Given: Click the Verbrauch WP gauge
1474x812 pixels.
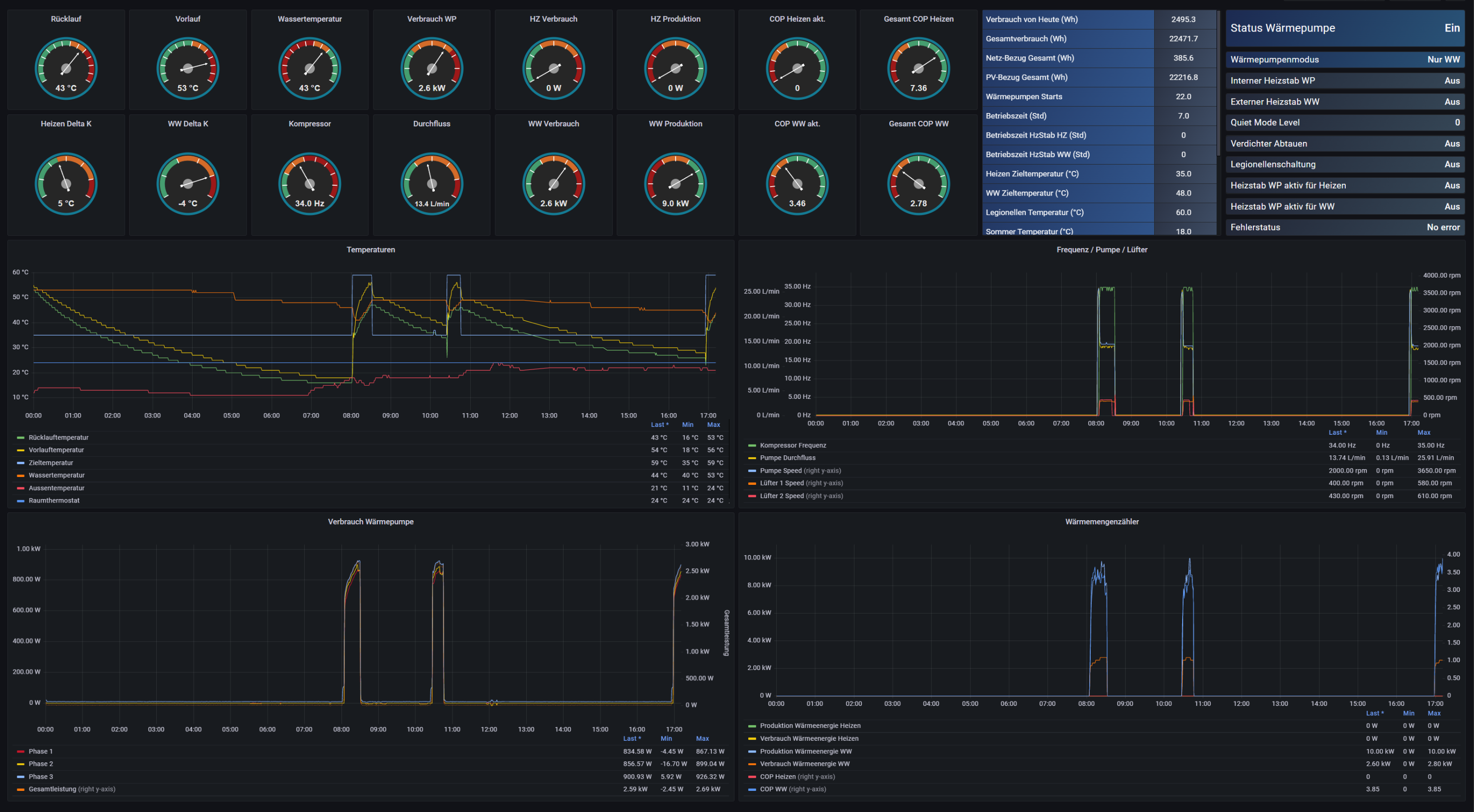Looking at the screenshot, I should tap(431, 68).
